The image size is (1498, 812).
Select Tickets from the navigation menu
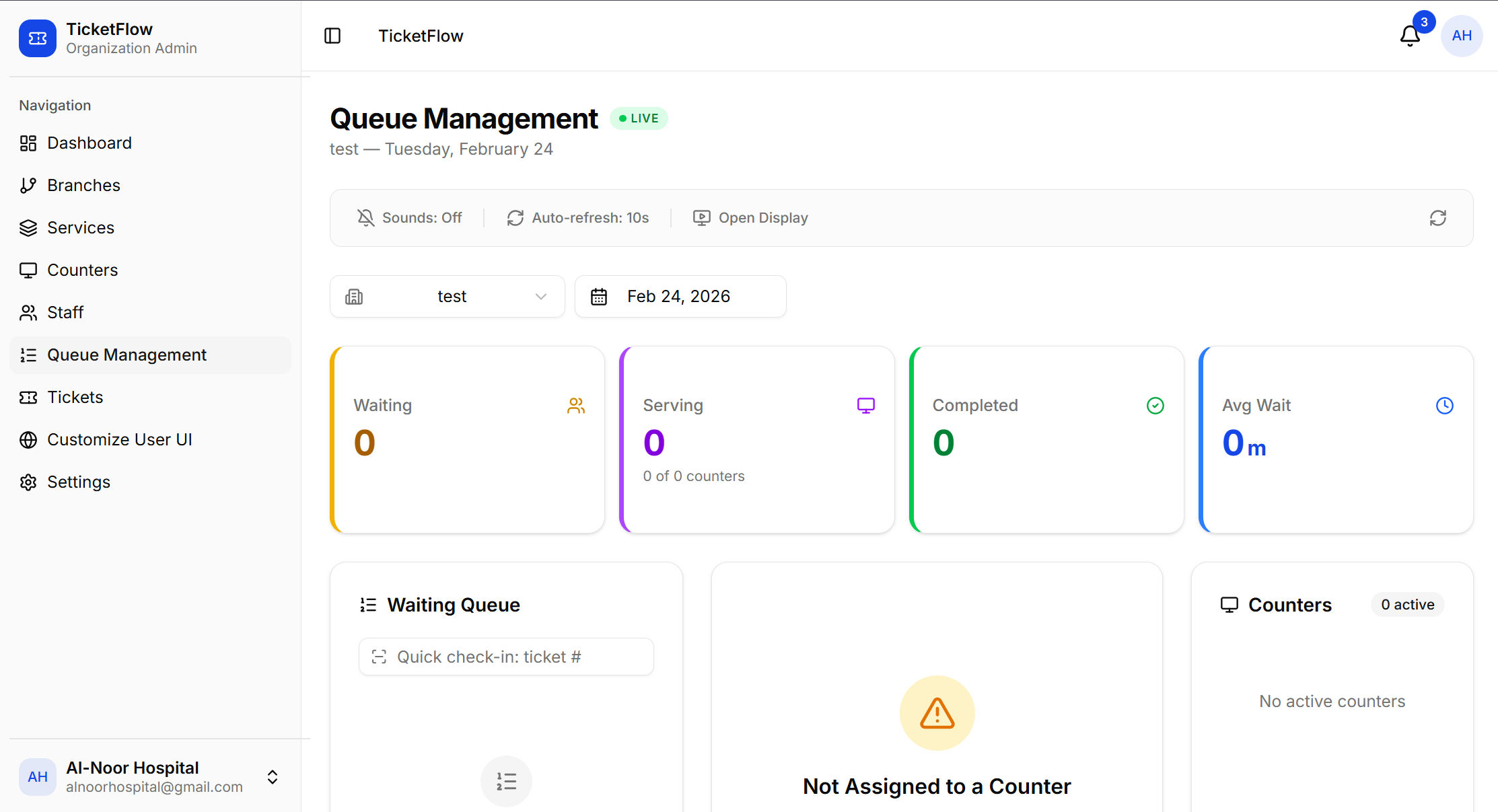click(x=75, y=397)
